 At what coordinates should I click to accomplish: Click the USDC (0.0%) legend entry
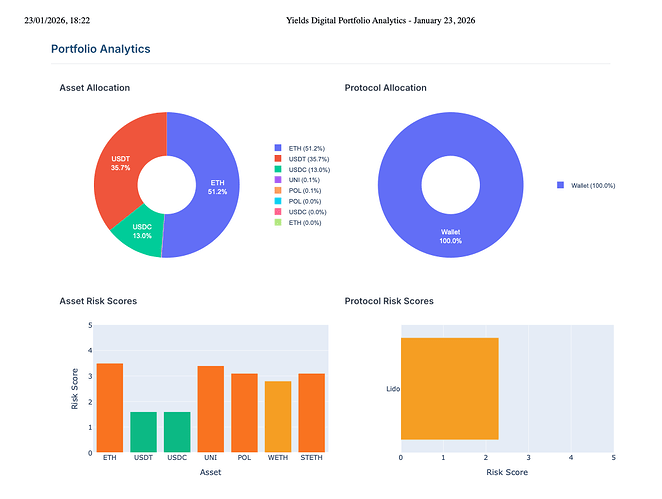(301, 212)
